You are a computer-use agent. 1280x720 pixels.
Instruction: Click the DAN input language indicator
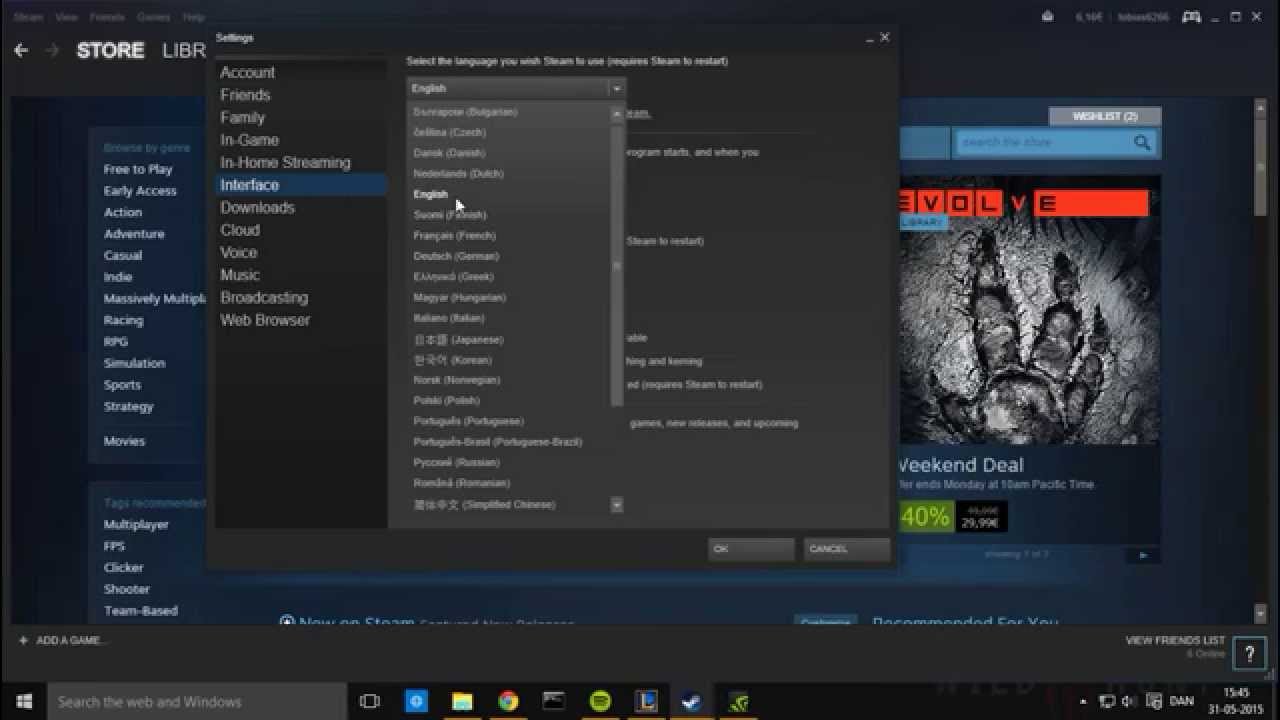[1181, 701]
